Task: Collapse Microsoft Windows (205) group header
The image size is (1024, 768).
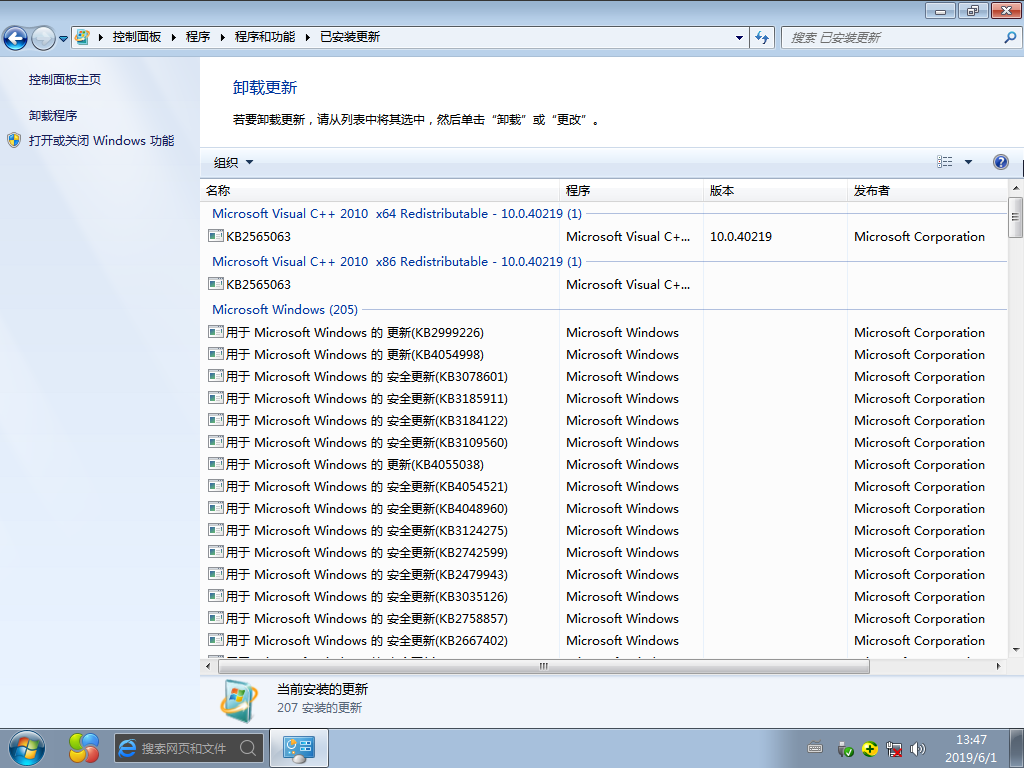Action: (285, 310)
